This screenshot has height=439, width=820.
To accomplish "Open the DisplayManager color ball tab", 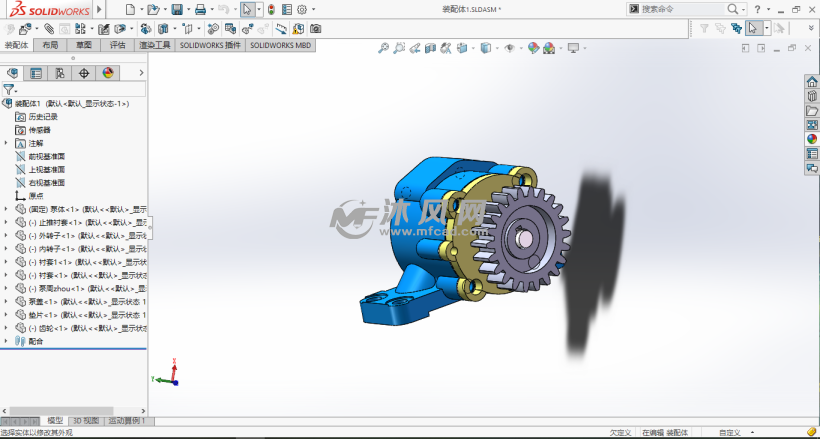I will 108,73.
